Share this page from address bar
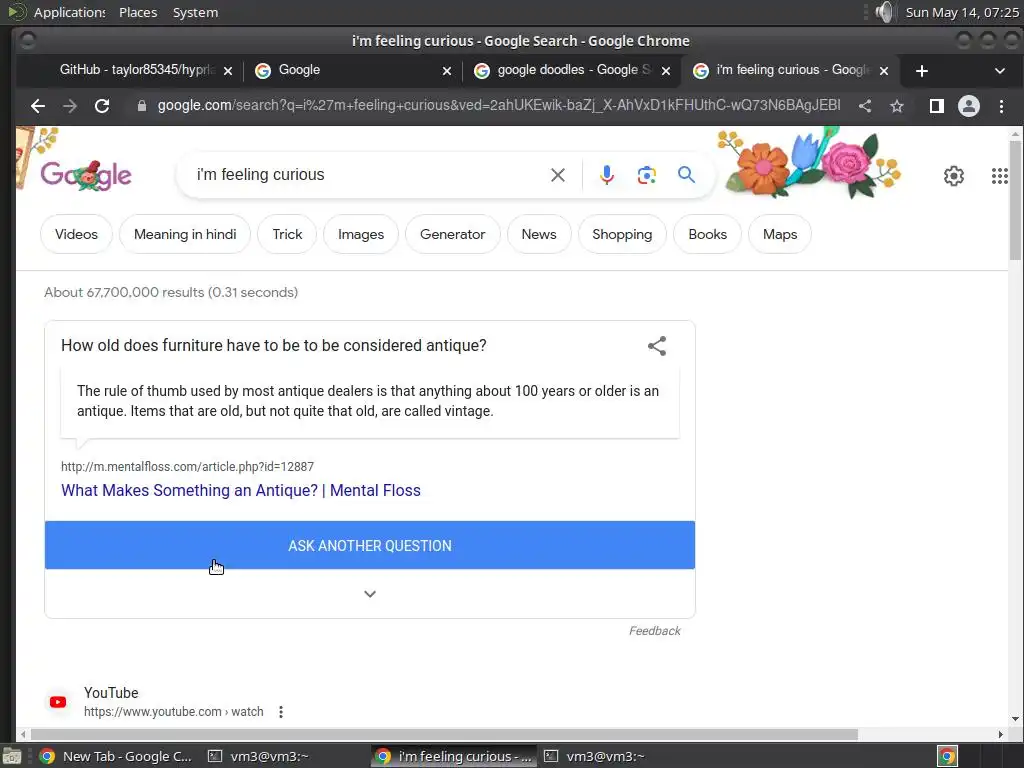1024x768 pixels. (865, 106)
